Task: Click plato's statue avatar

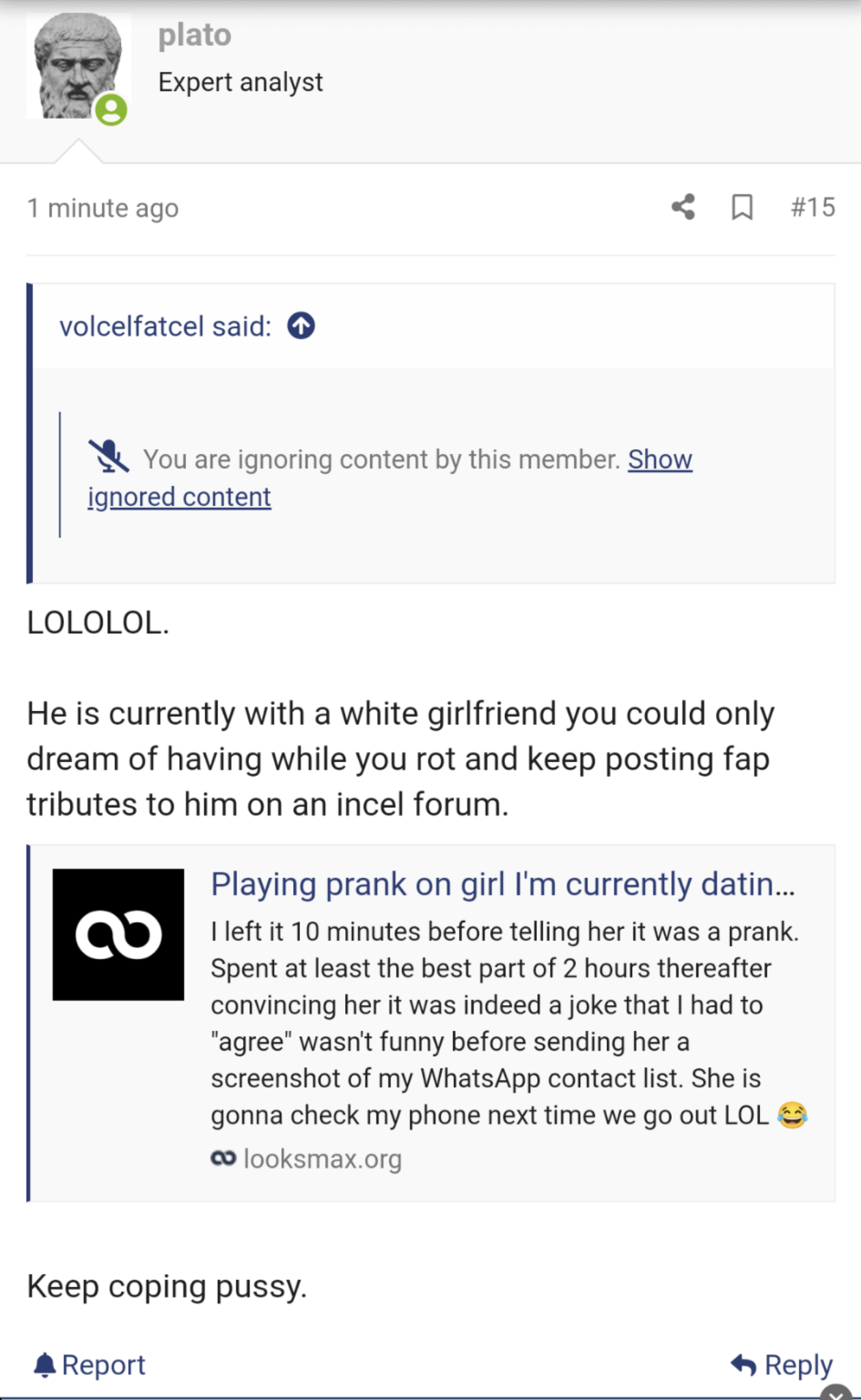Action: pyautogui.click(x=78, y=66)
